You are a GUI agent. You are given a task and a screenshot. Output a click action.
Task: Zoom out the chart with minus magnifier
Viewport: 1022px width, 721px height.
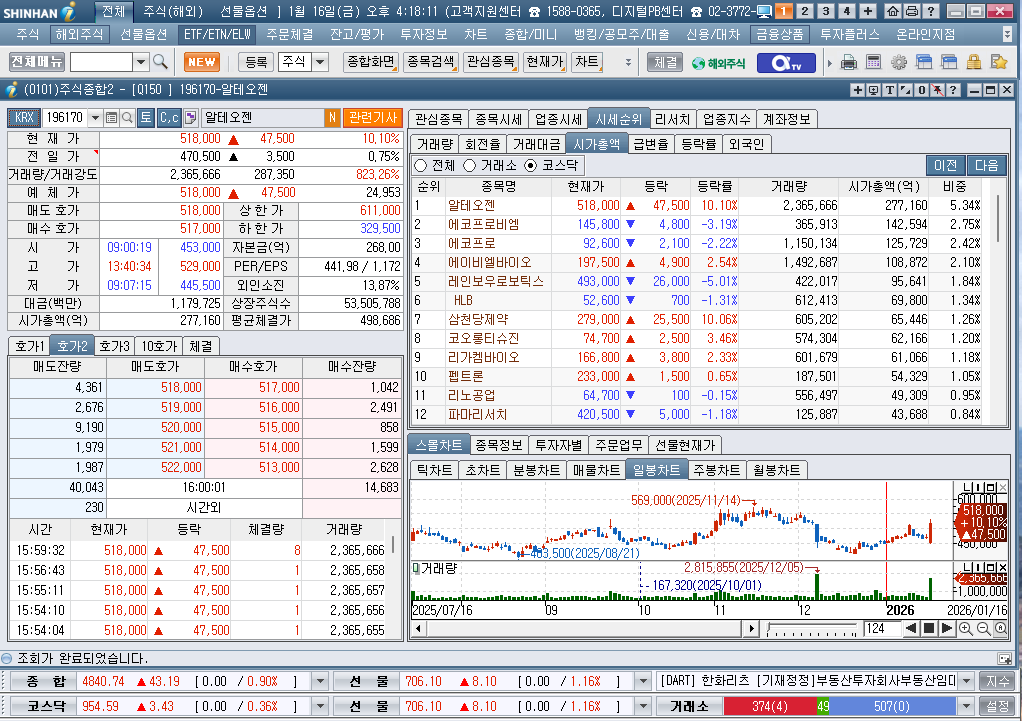pos(984,628)
